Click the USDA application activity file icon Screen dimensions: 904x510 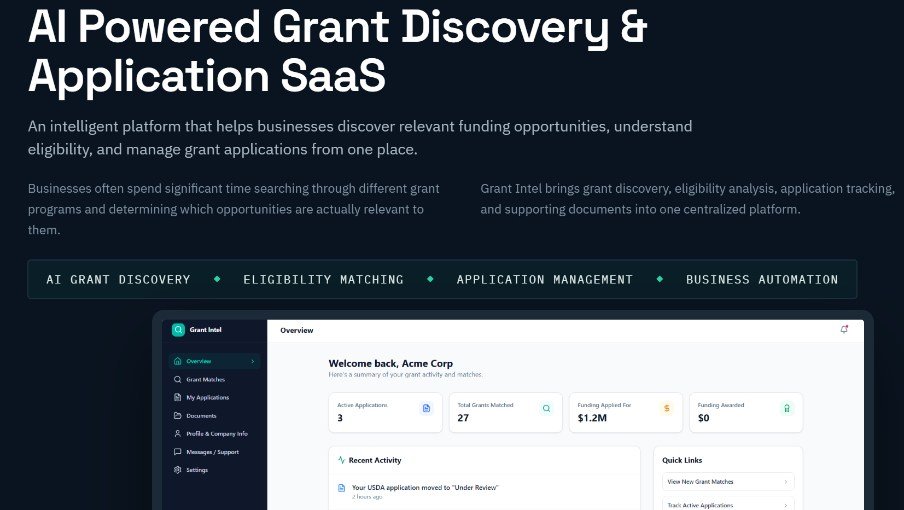click(341, 488)
